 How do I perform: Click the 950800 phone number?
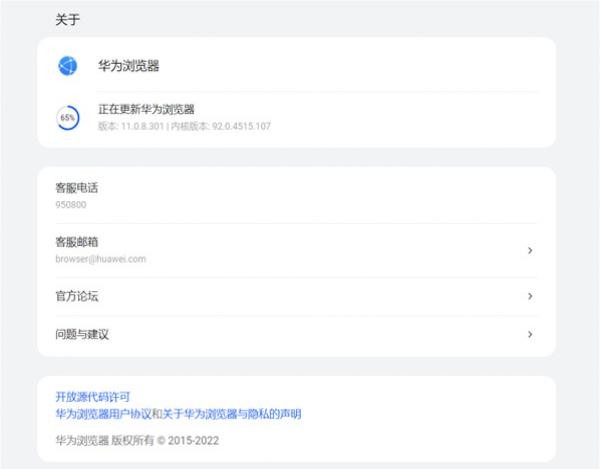click(x=71, y=205)
